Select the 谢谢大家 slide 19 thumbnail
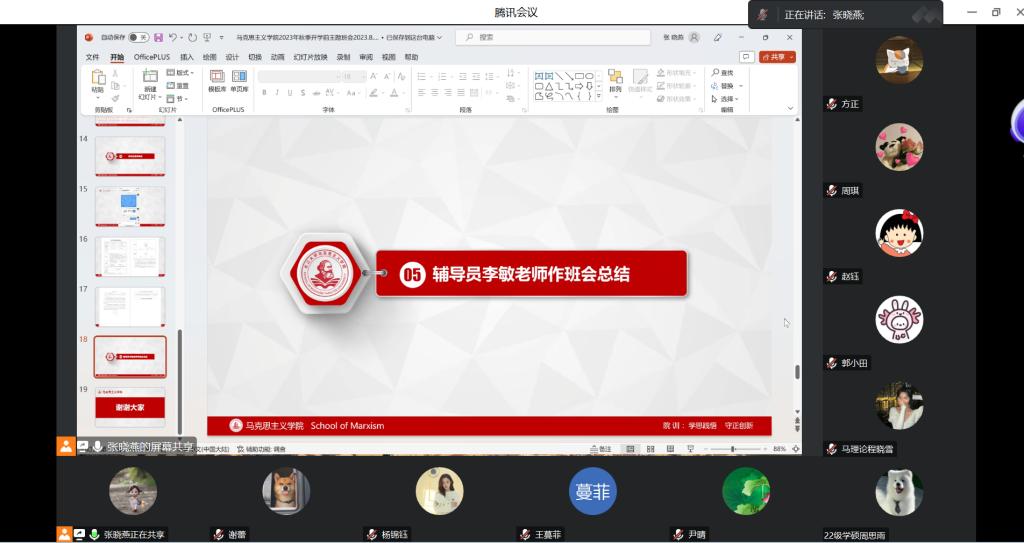The width and height of the screenshot is (1024, 543). [x=130, y=406]
